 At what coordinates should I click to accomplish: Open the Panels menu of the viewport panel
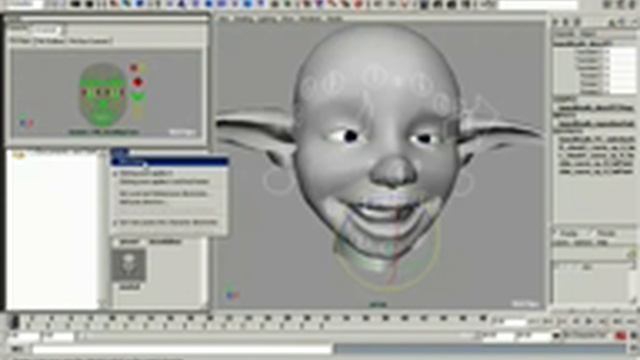(x=335, y=19)
